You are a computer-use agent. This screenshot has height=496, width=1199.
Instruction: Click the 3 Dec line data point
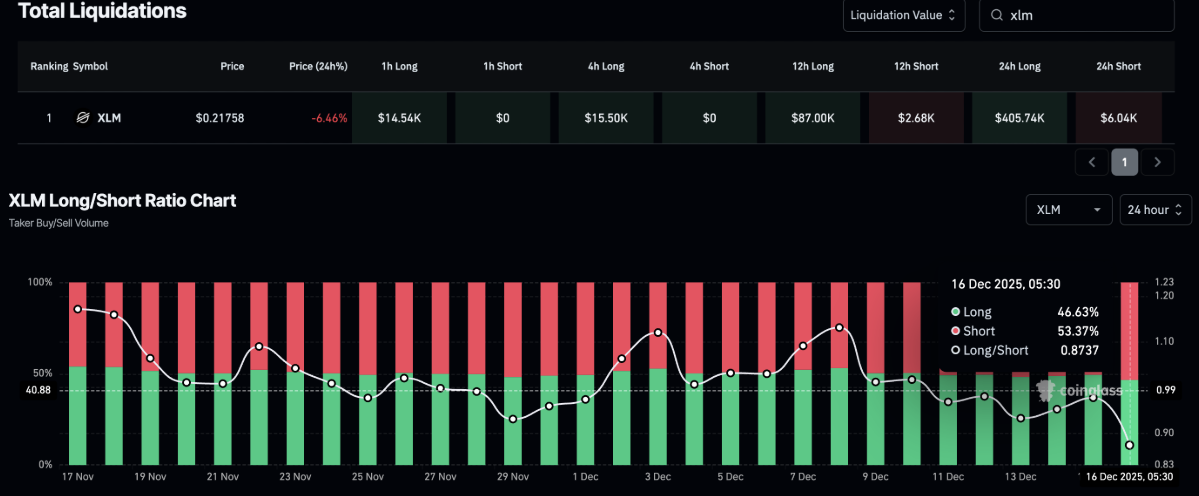[658, 332]
